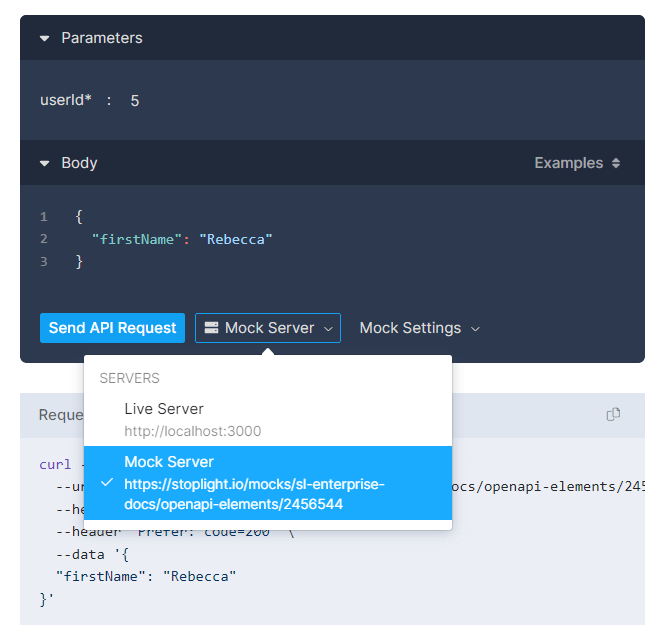The image size is (665, 636).
Task: Click the "Rebecca" value in body editor
Action: tap(236, 239)
